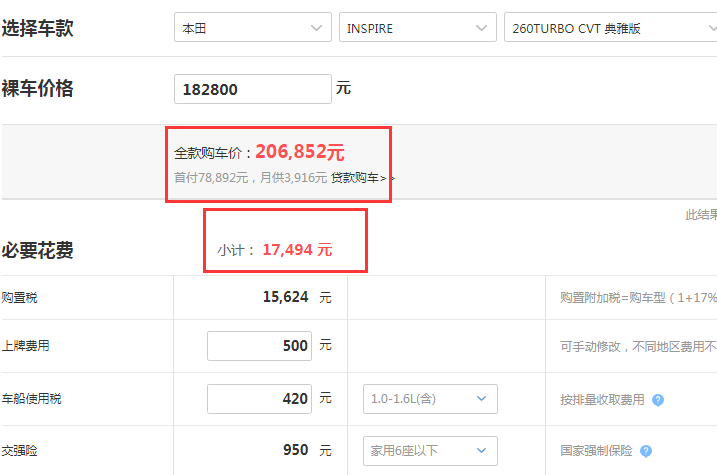Select the 小计 17,494 元 subtotal
The height and width of the screenshot is (475, 717).
[297, 250]
